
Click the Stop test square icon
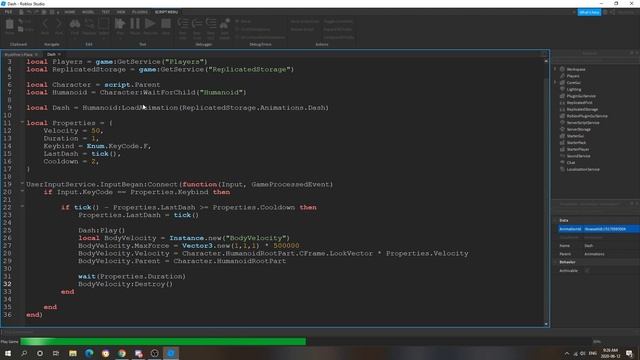[166, 25]
